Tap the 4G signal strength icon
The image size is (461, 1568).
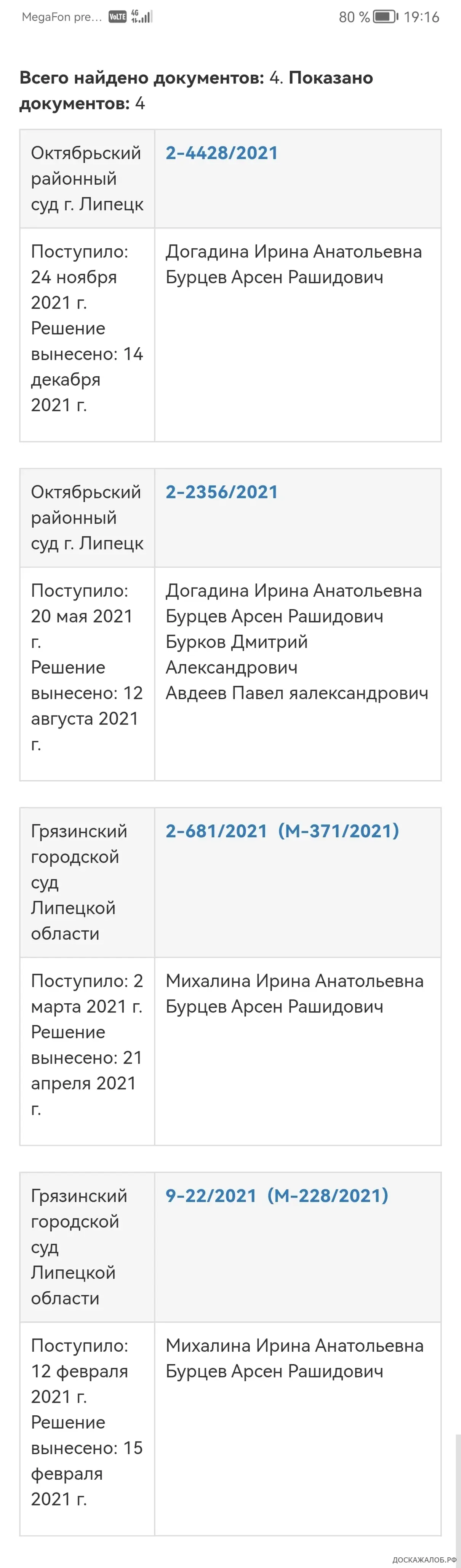point(141,16)
